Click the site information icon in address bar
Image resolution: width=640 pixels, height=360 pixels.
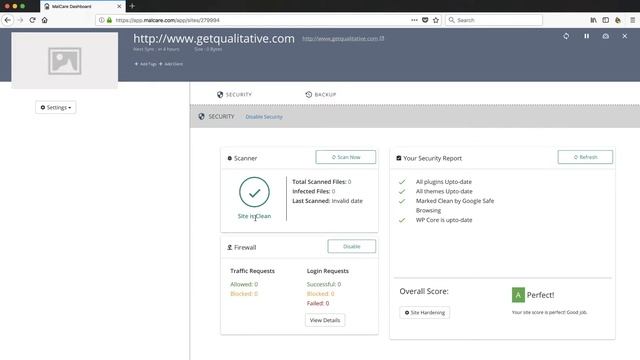(102, 20)
